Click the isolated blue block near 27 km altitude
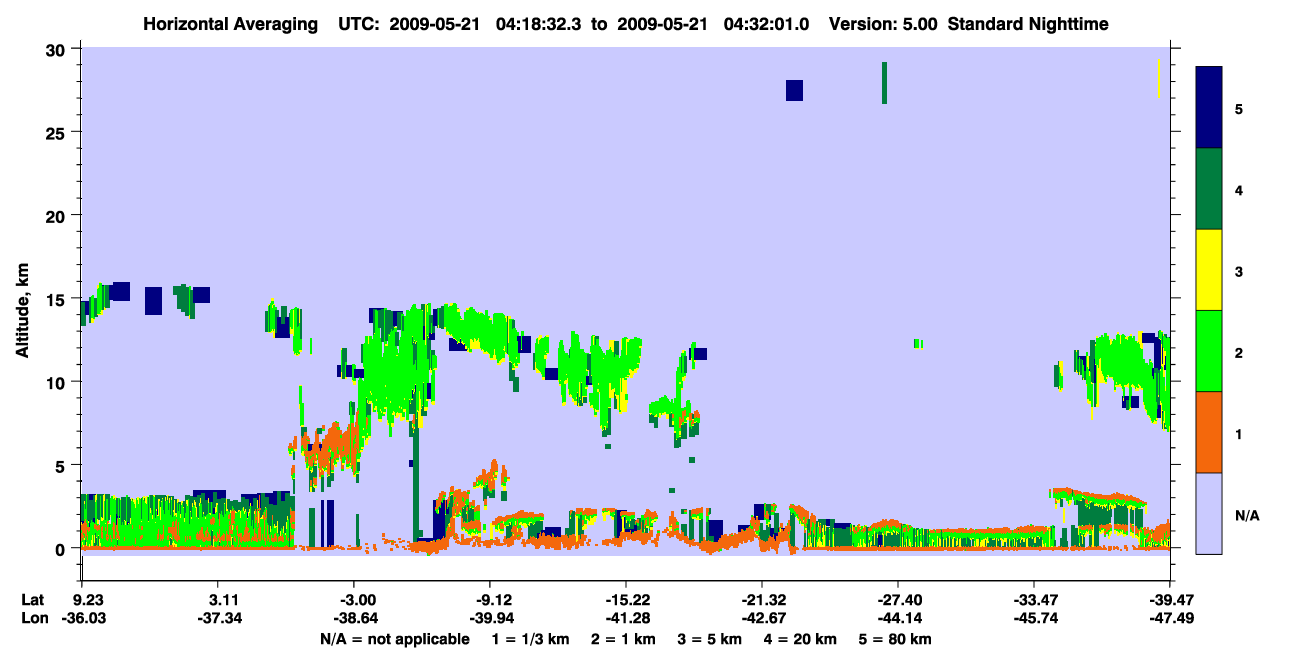This screenshot has height=667, width=1300. tap(794, 90)
